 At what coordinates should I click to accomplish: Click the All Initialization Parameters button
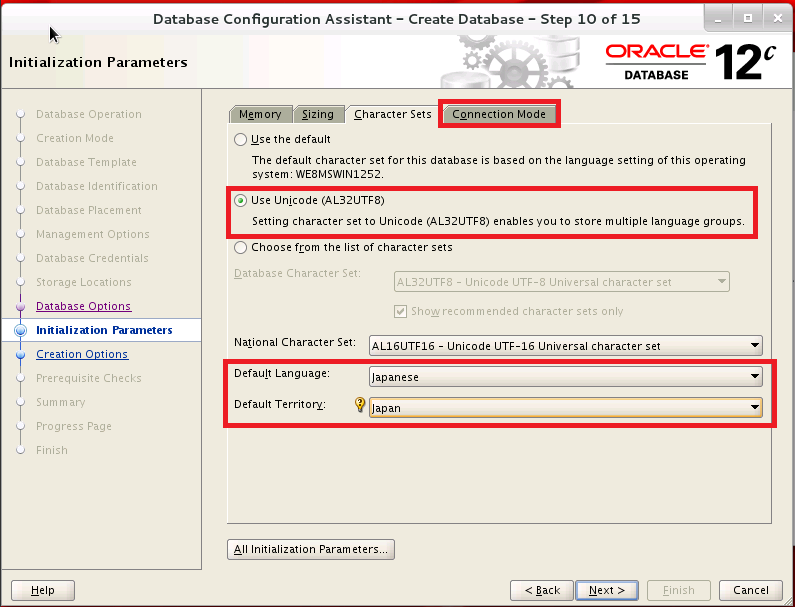click(x=311, y=549)
